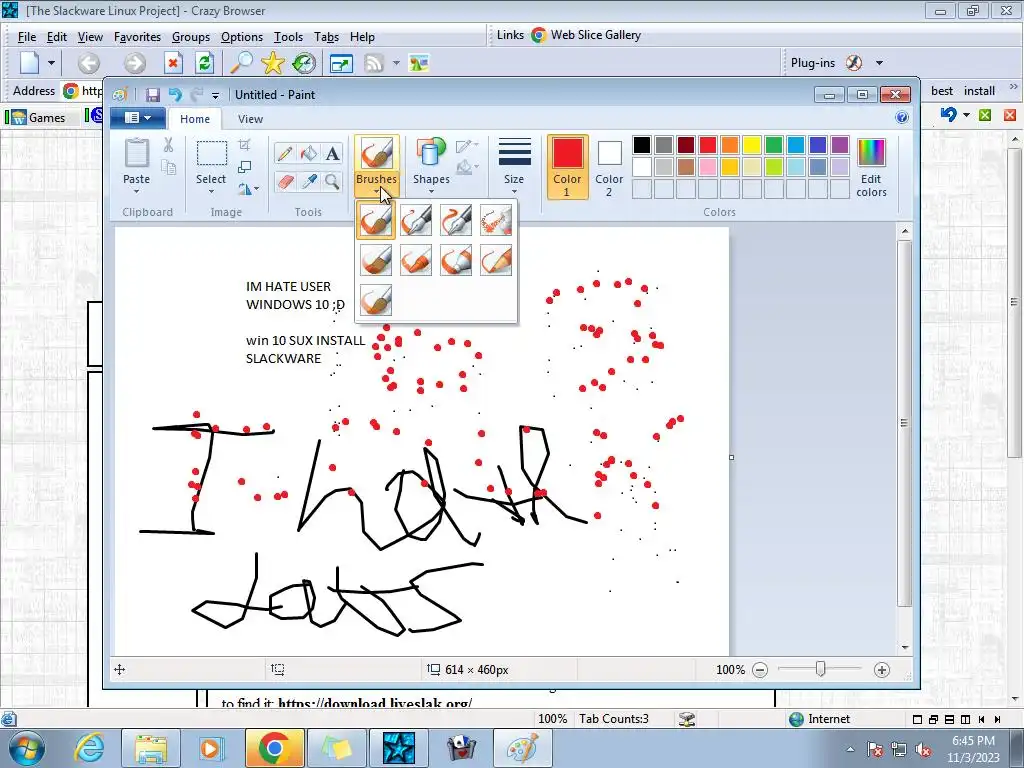Image resolution: width=1024 pixels, height=768 pixels.
Task: Click the Edit colors button
Action: [871, 167]
